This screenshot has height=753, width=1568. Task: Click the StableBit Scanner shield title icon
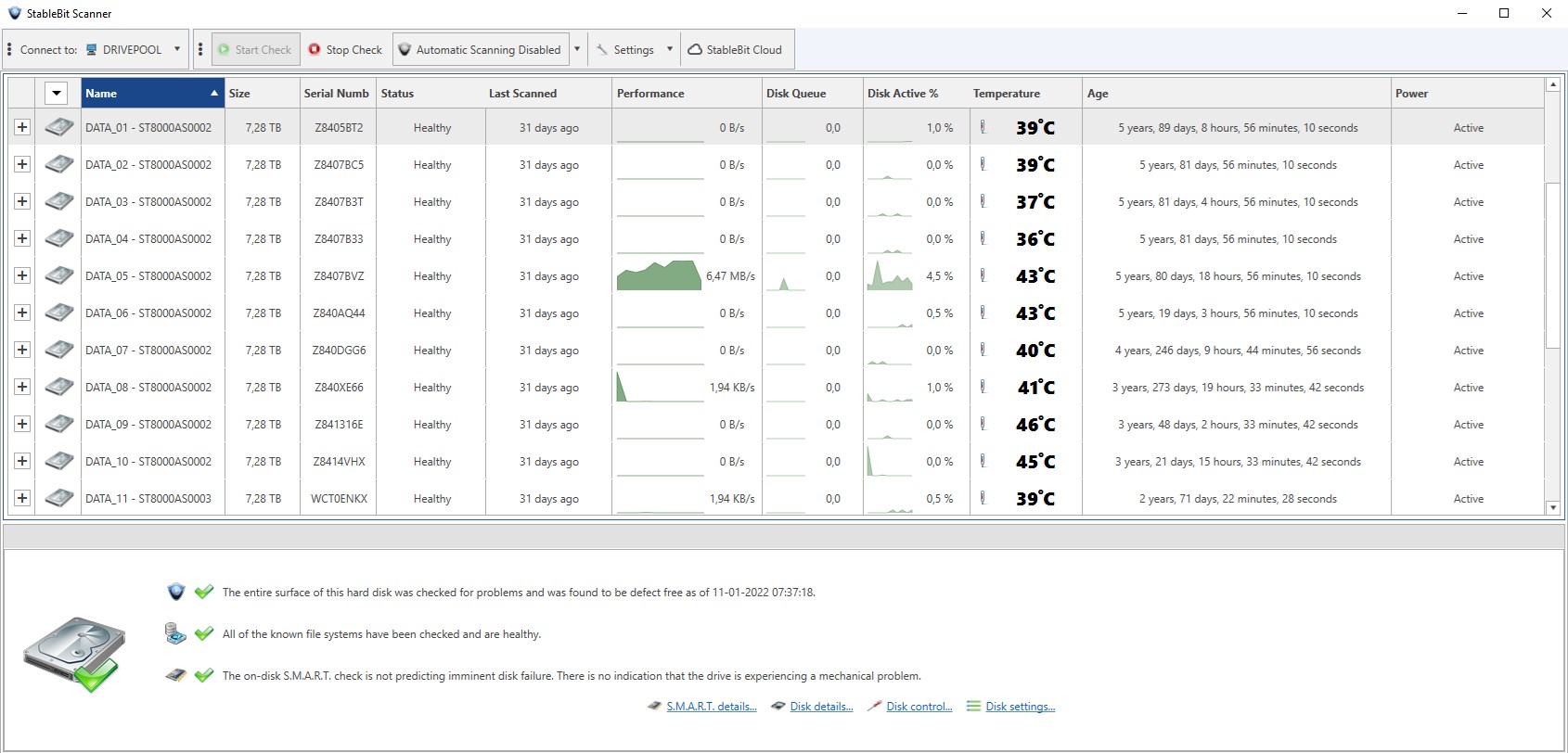(14, 13)
